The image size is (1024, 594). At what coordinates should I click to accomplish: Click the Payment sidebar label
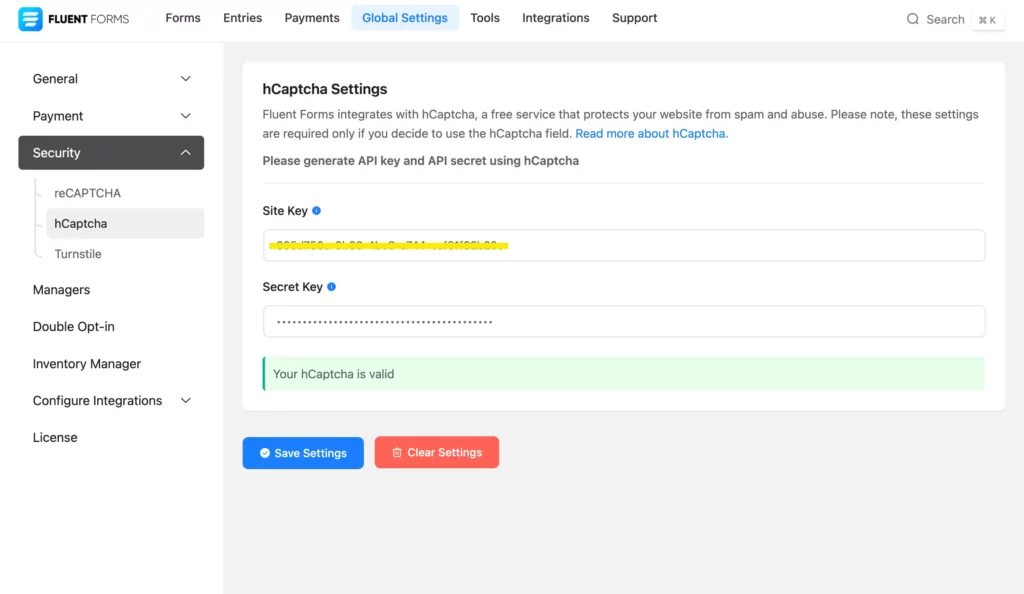click(x=58, y=116)
